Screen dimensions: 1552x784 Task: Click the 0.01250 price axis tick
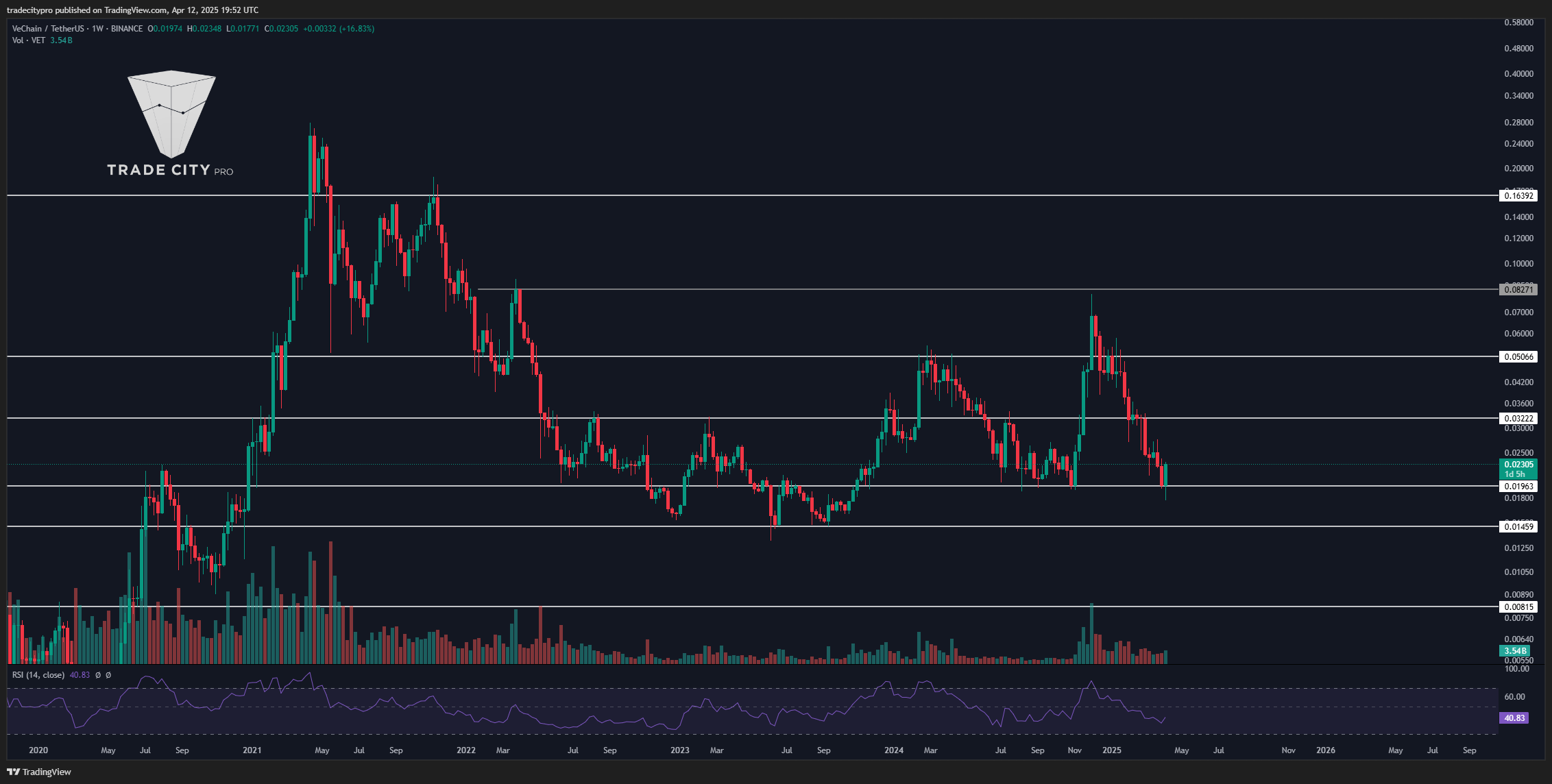coord(1518,548)
